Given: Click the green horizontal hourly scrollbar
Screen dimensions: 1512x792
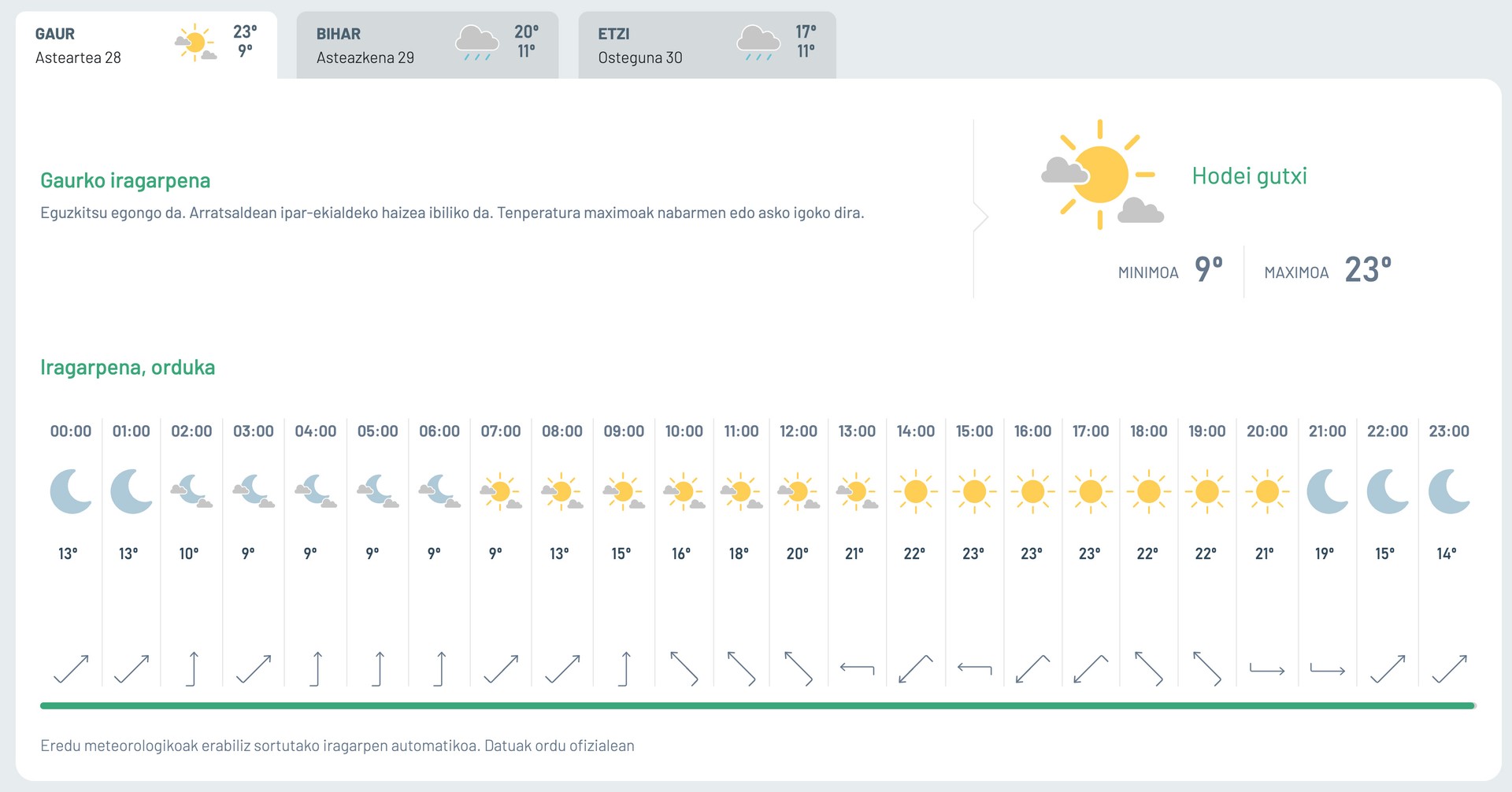Looking at the screenshot, I should (758, 706).
